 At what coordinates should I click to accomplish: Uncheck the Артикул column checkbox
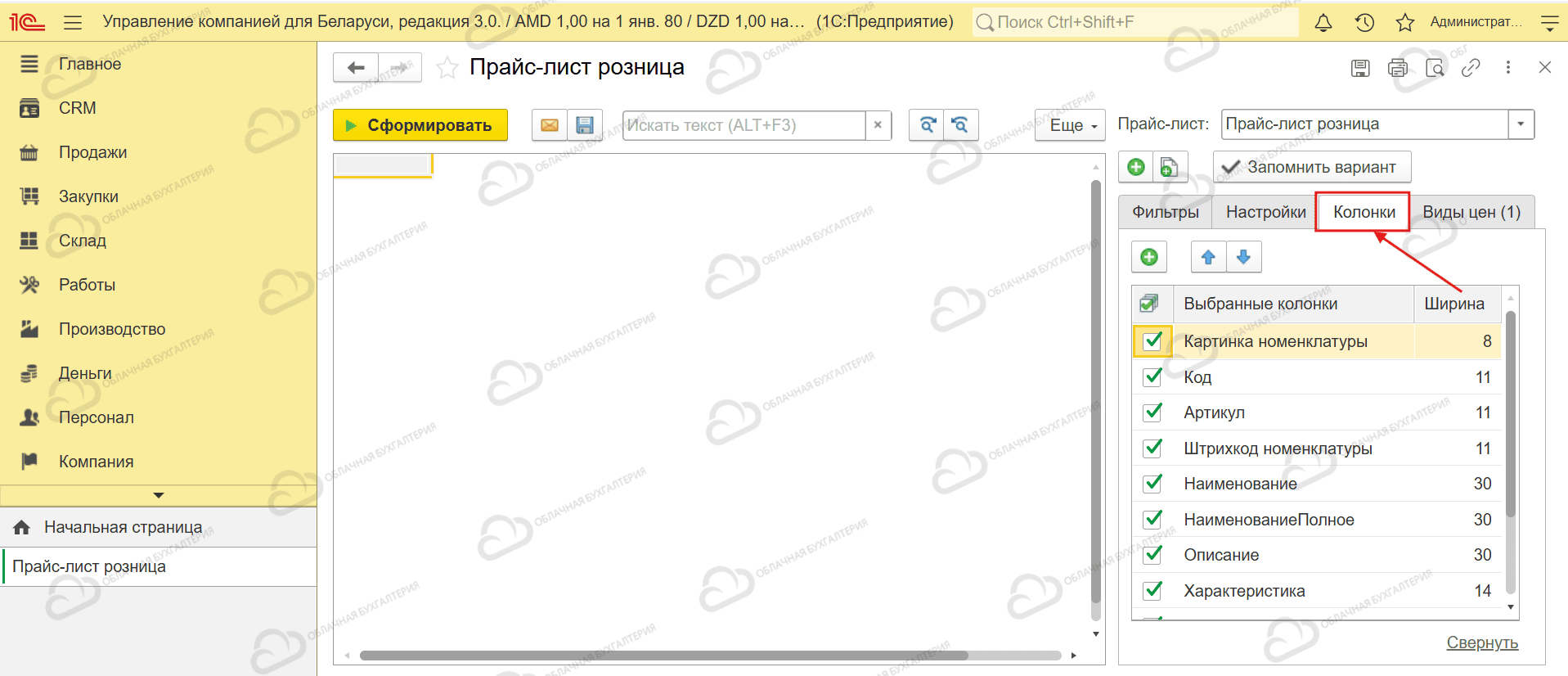click(1152, 412)
